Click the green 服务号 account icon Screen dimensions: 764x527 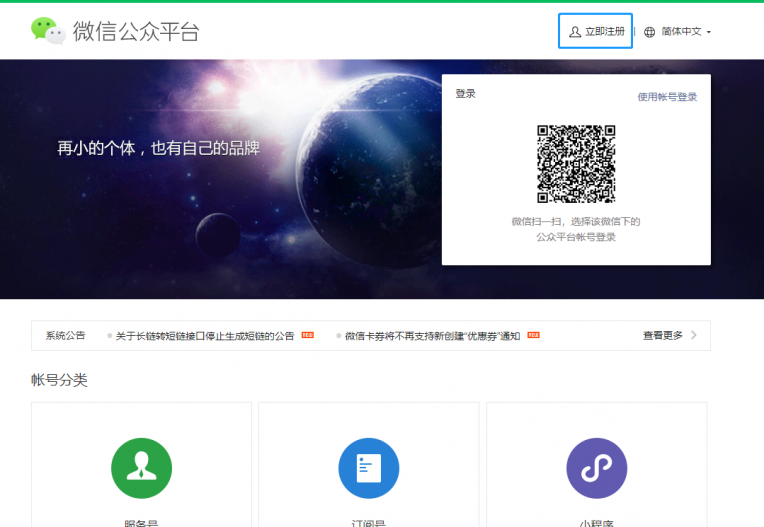coord(141,468)
